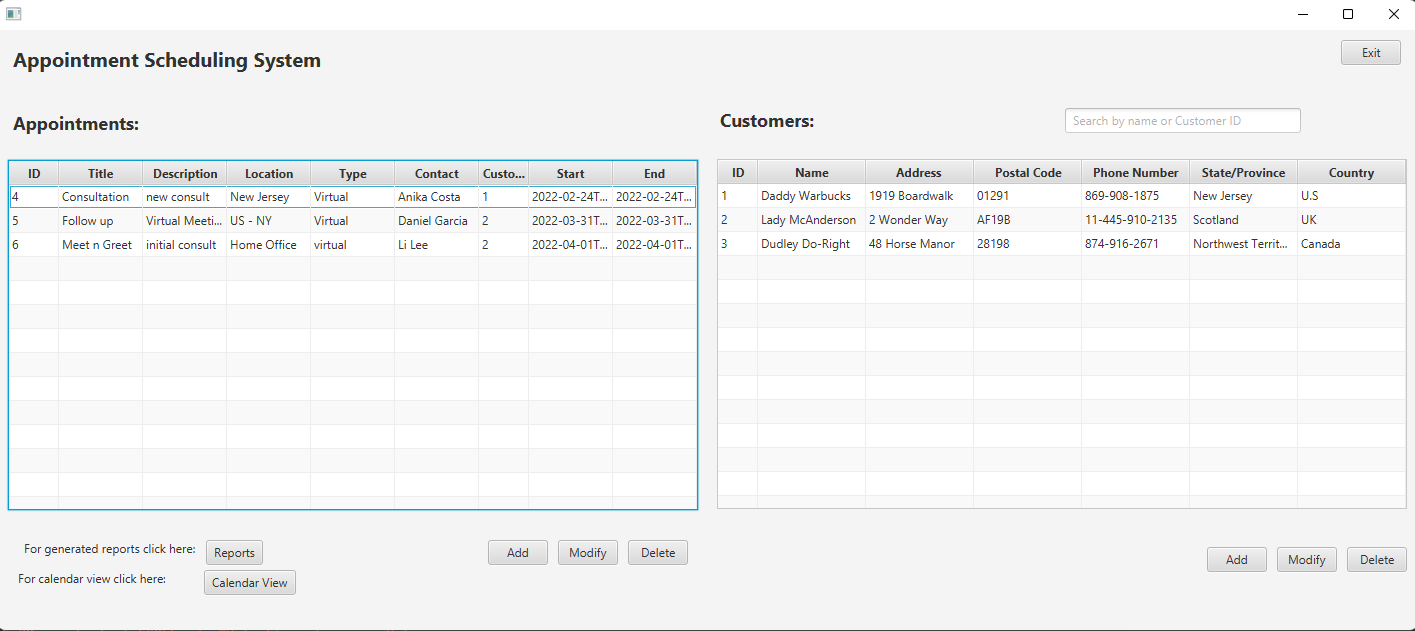Focus the customer search field
This screenshot has height=631, width=1415.
tap(1183, 121)
